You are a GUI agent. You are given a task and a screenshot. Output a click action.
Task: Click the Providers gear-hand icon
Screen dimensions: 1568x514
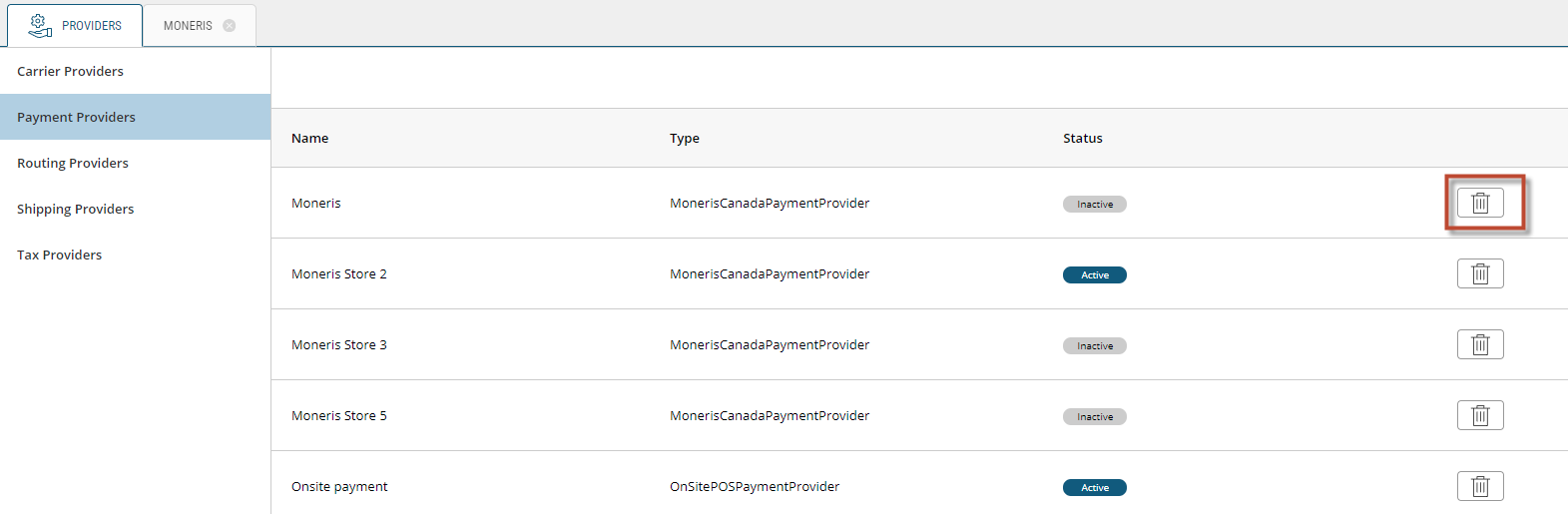(x=39, y=25)
